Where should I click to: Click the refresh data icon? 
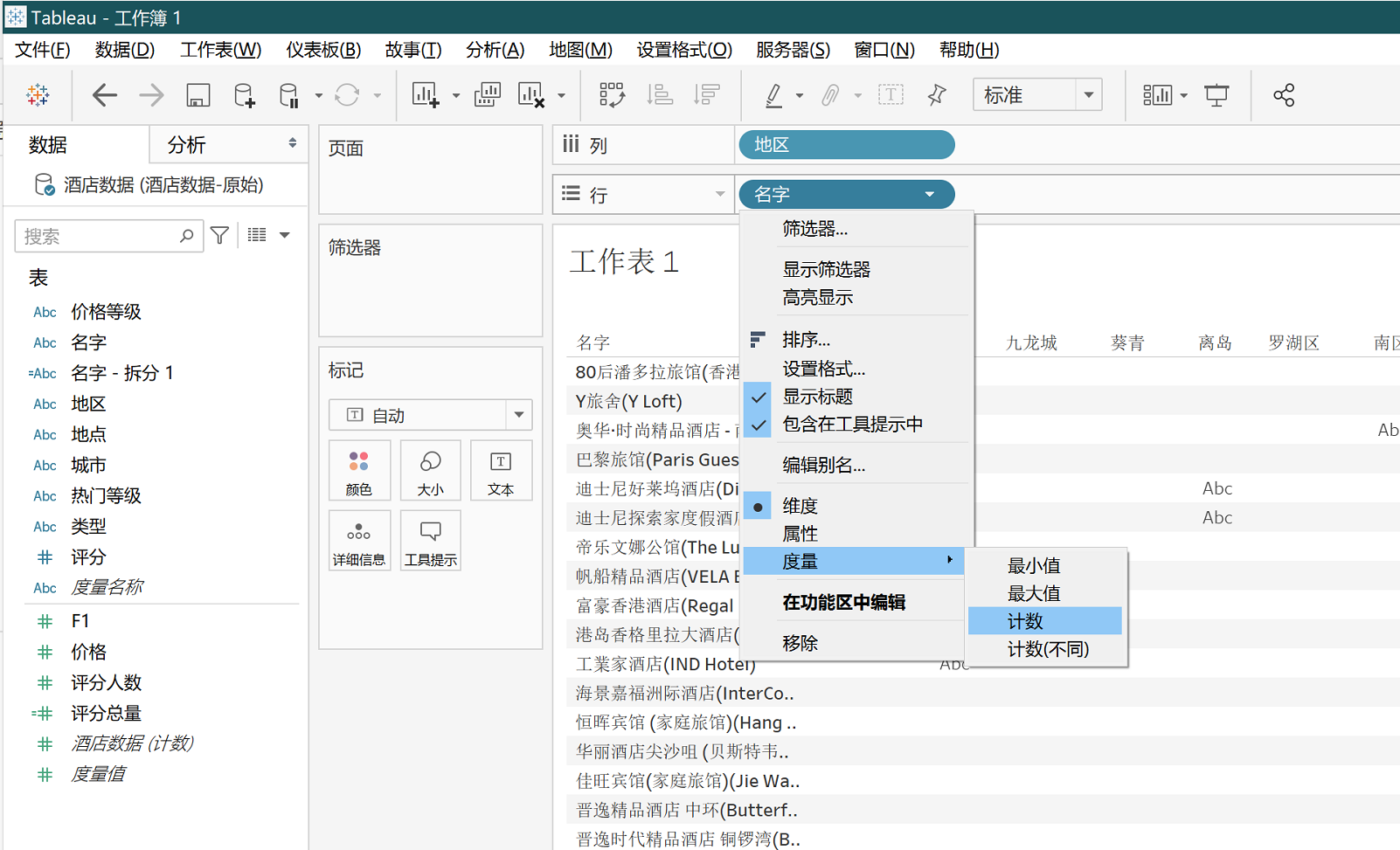point(347,94)
